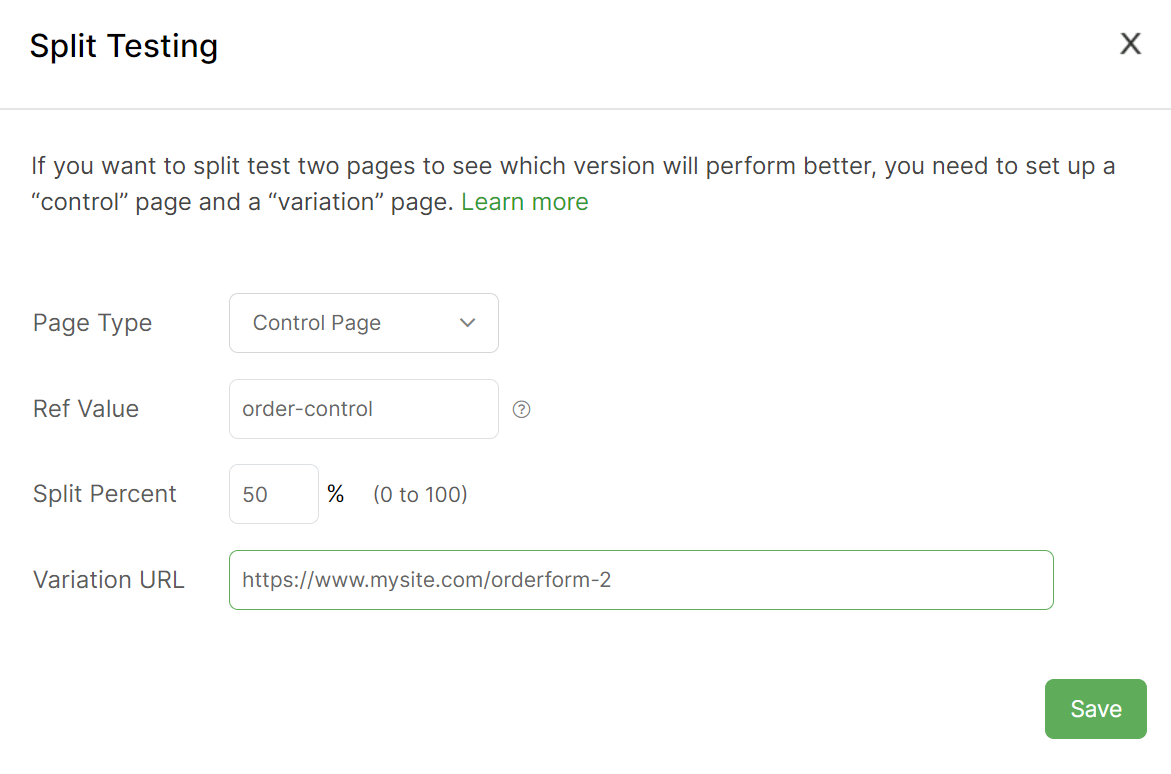Screen dimensions: 1171x774
Task: Click the Split Percent label
Action: pos(105,494)
